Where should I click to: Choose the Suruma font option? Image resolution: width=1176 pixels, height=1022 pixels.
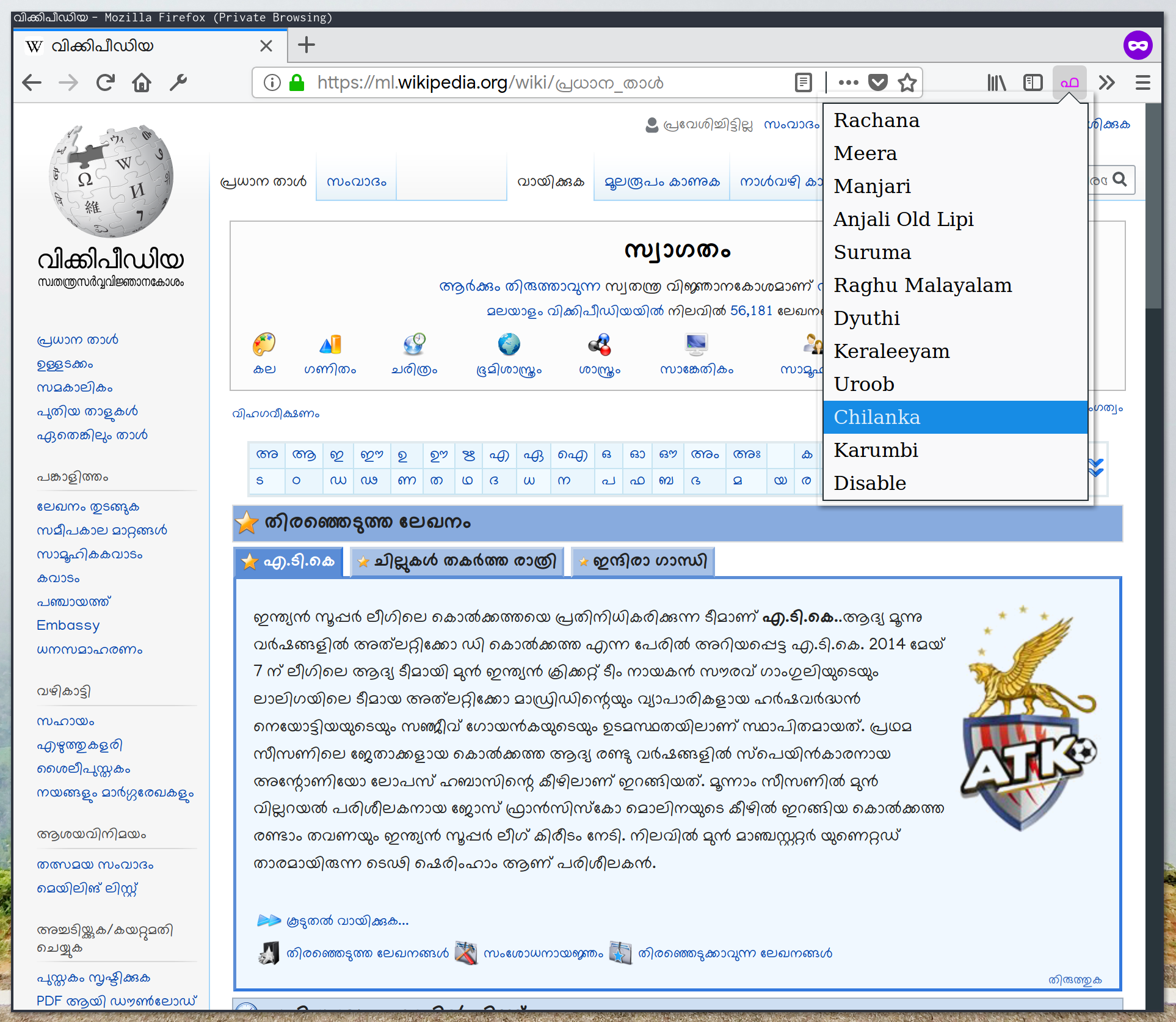pyautogui.click(x=956, y=252)
